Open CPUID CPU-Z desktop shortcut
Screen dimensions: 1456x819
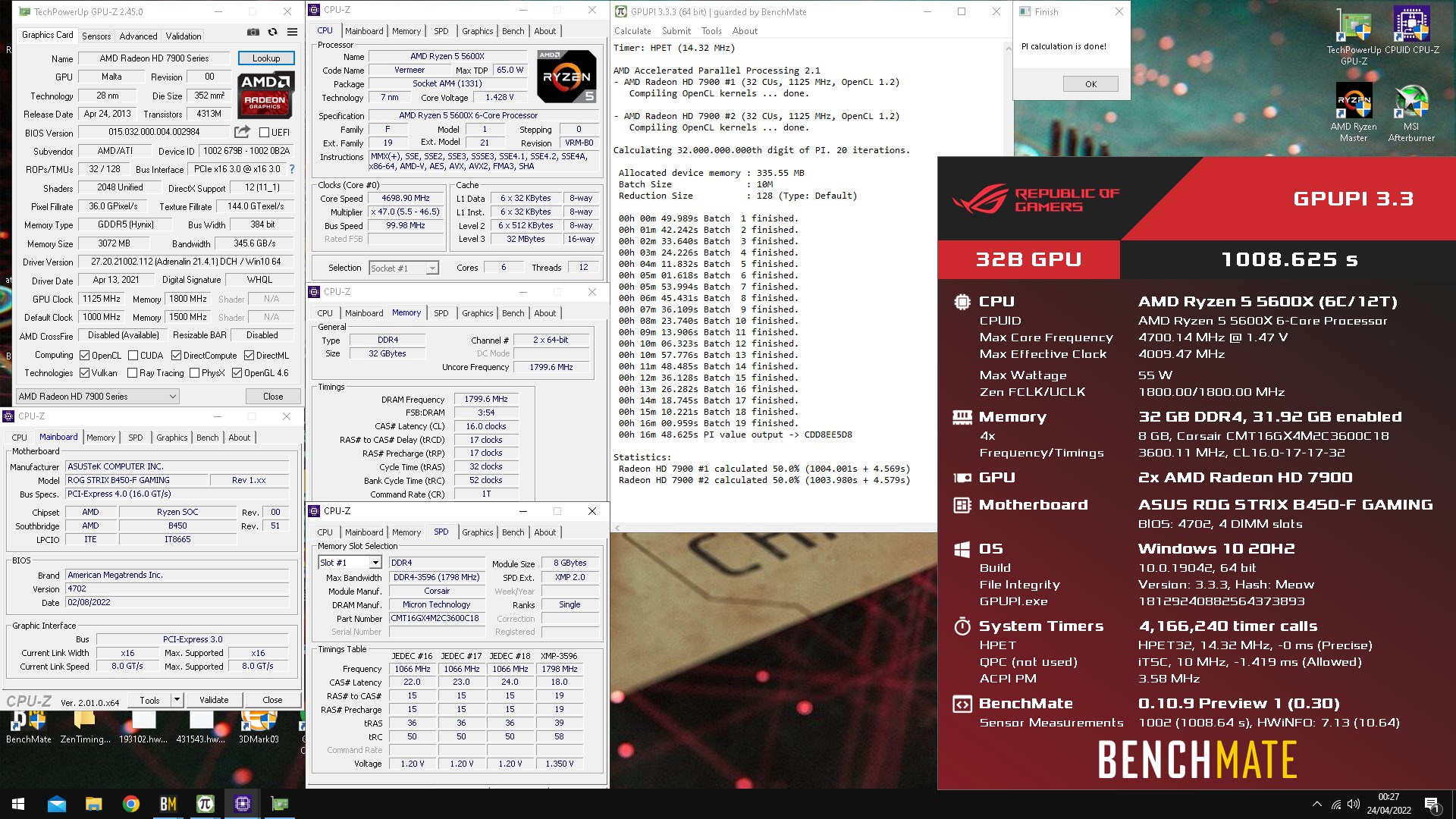coord(1411,30)
